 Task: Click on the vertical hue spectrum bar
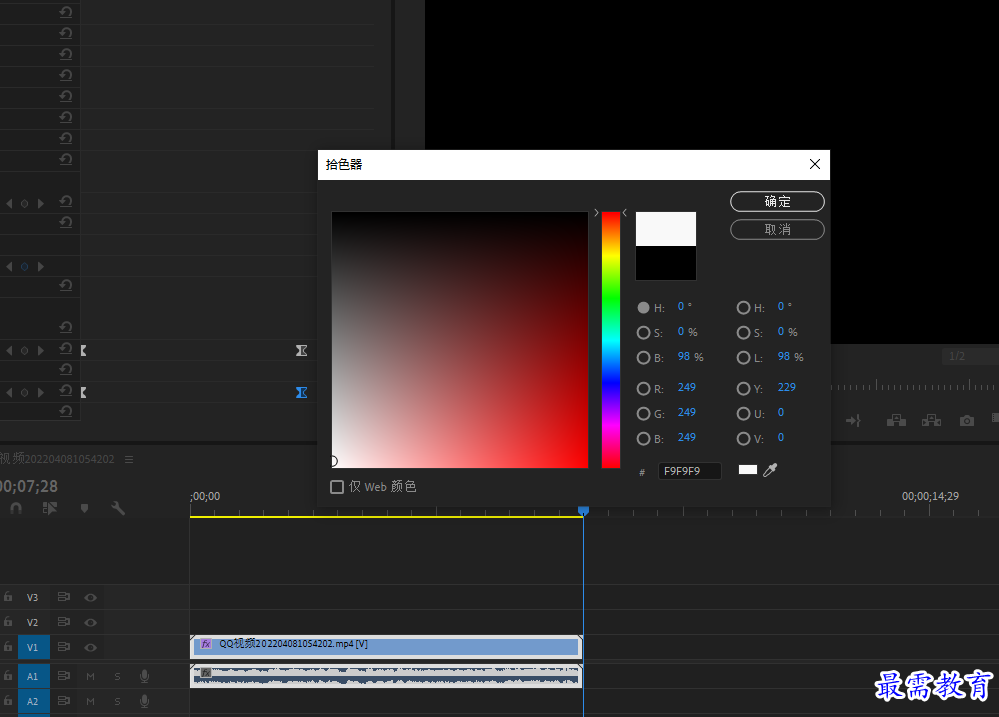[x=611, y=340]
